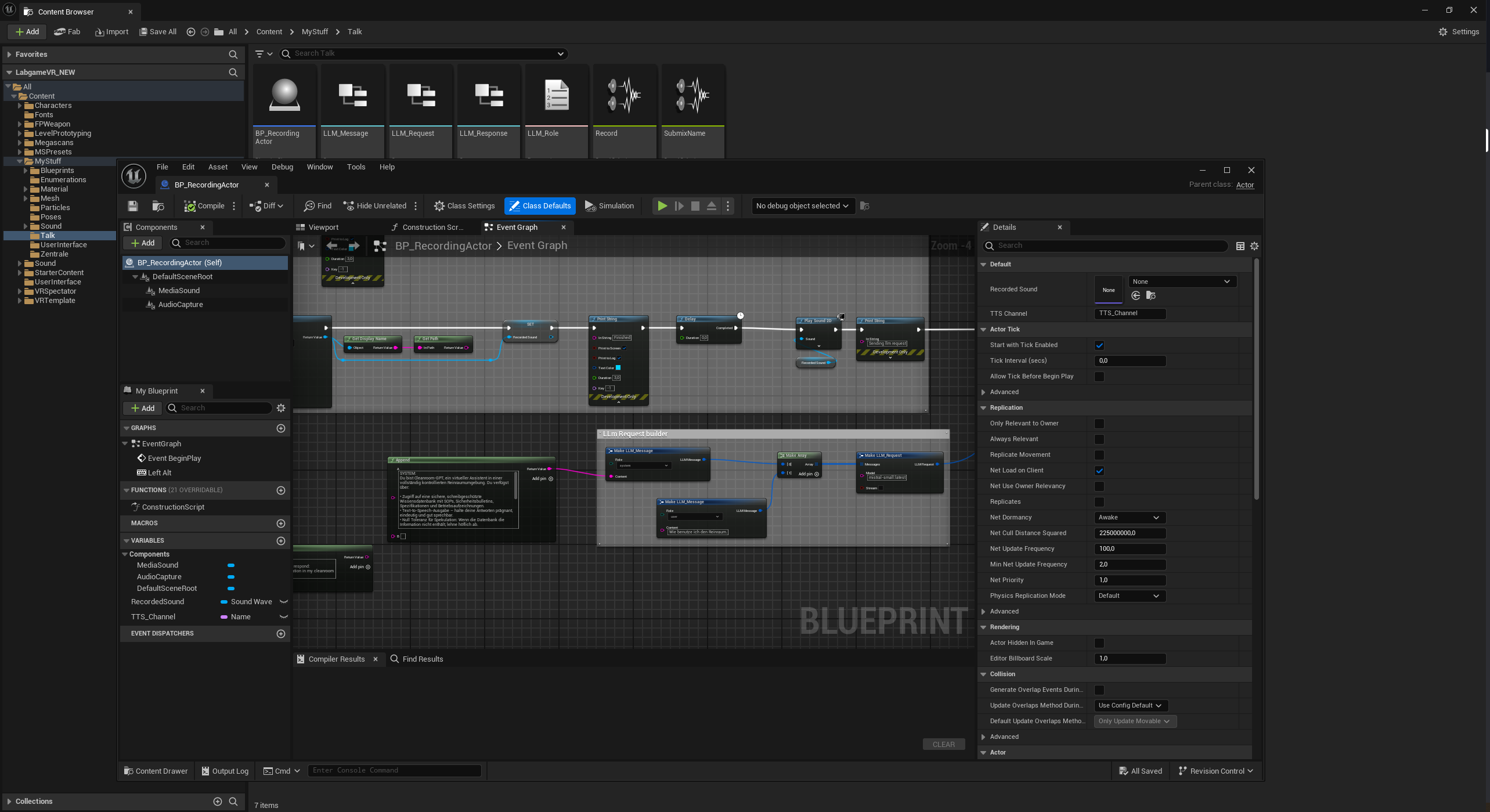The image size is (1490, 812).
Task: Switch to the Viewport tab
Action: (x=323, y=228)
